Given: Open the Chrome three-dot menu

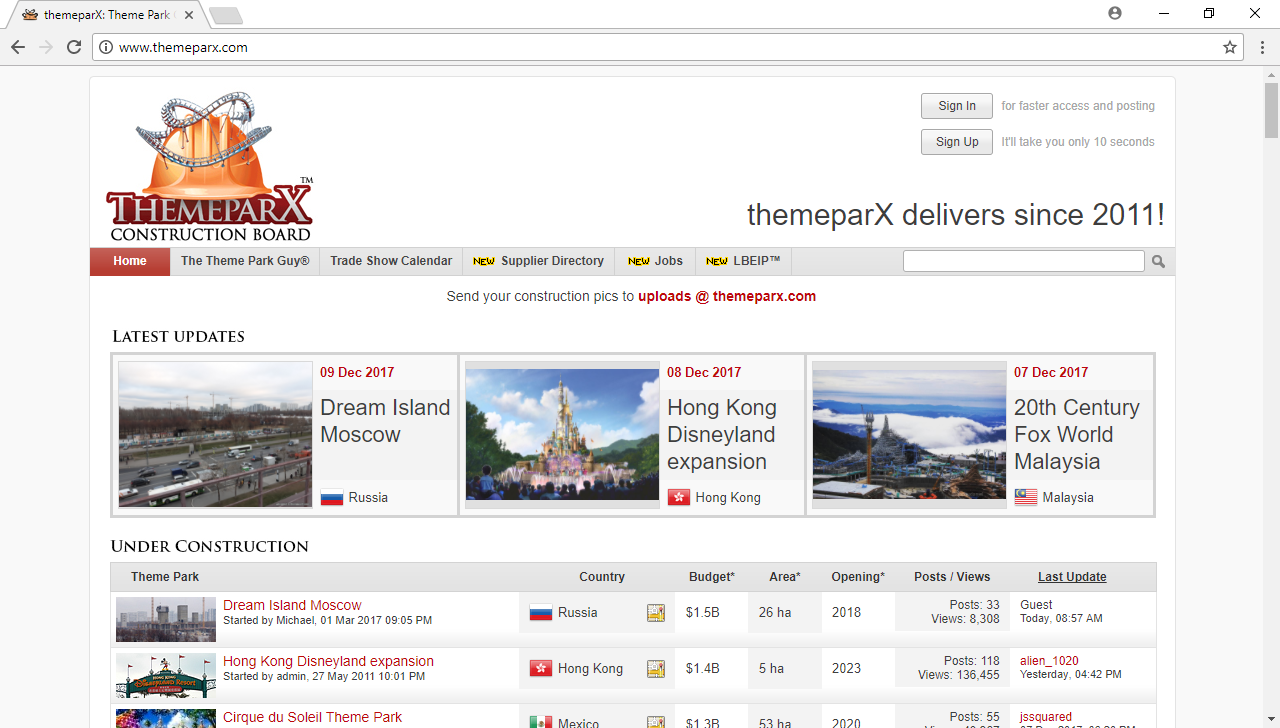Looking at the screenshot, I should (x=1262, y=47).
